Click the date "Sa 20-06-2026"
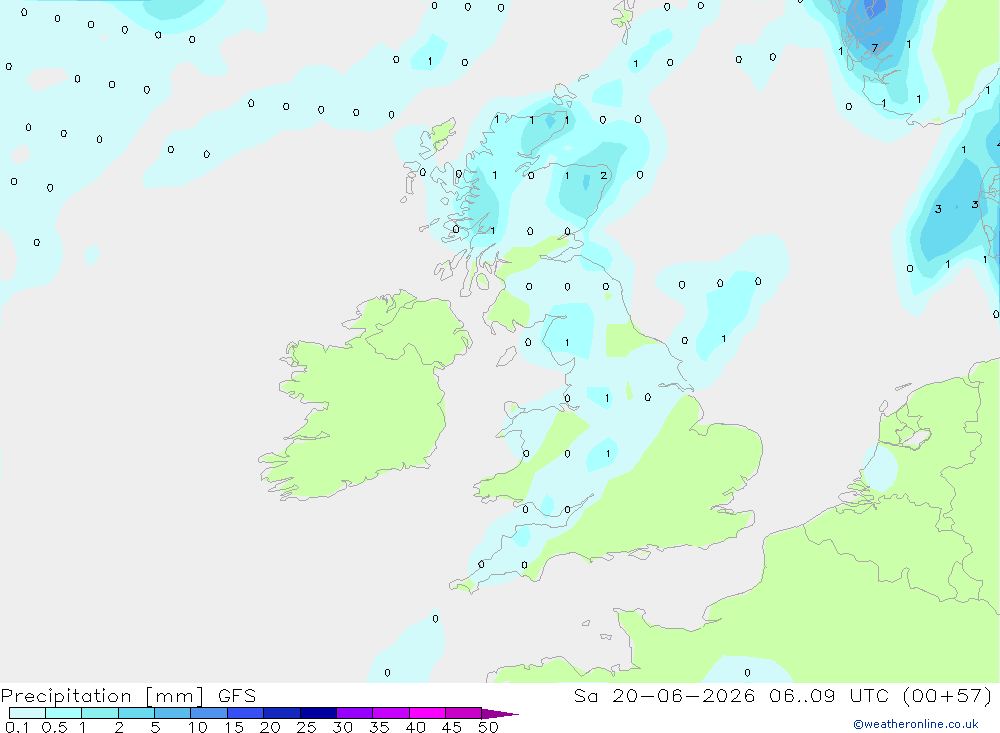This screenshot has height=733, width=1000. (x=665, y=695)
